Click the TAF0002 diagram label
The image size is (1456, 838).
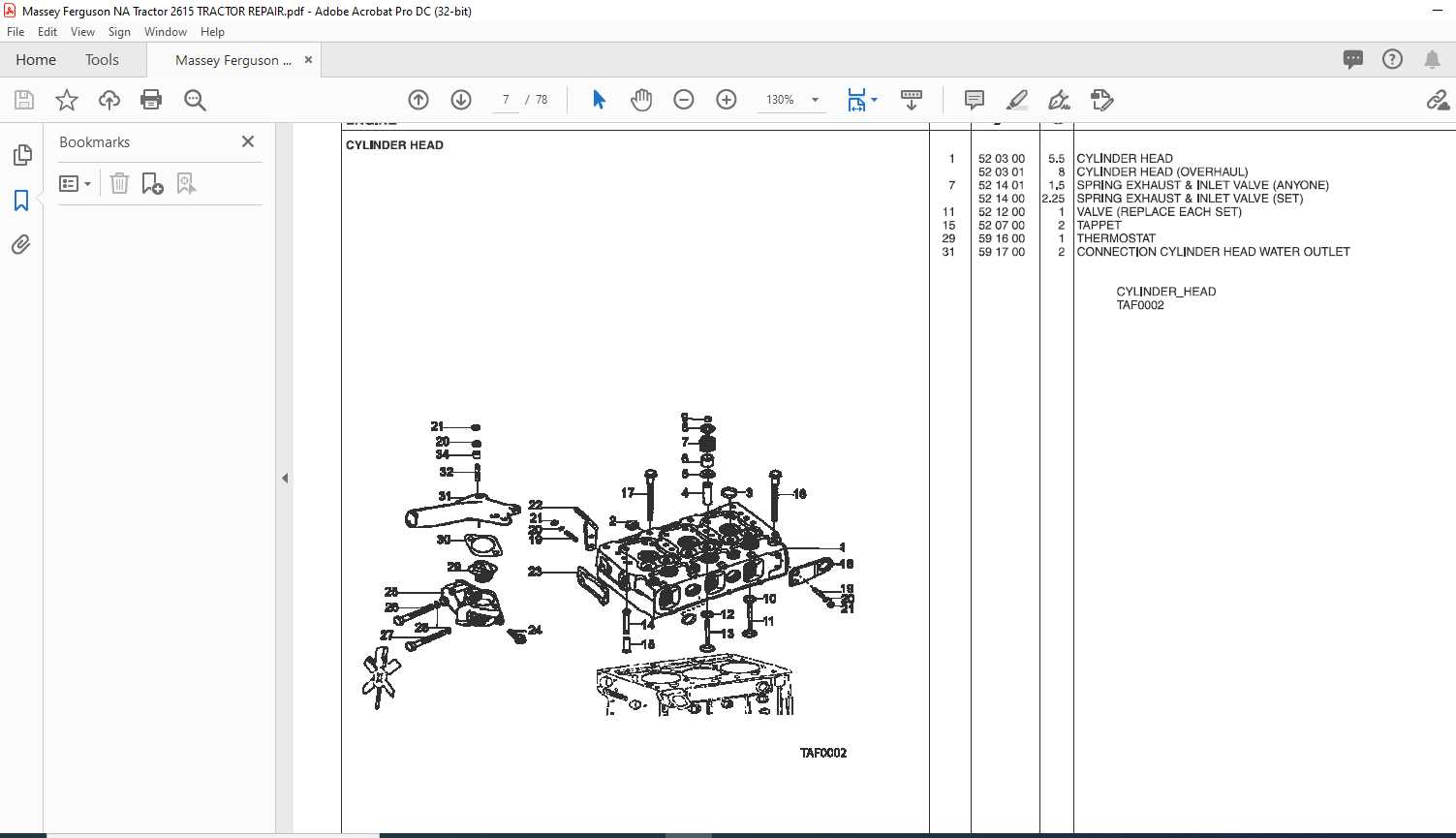point(823,753)
